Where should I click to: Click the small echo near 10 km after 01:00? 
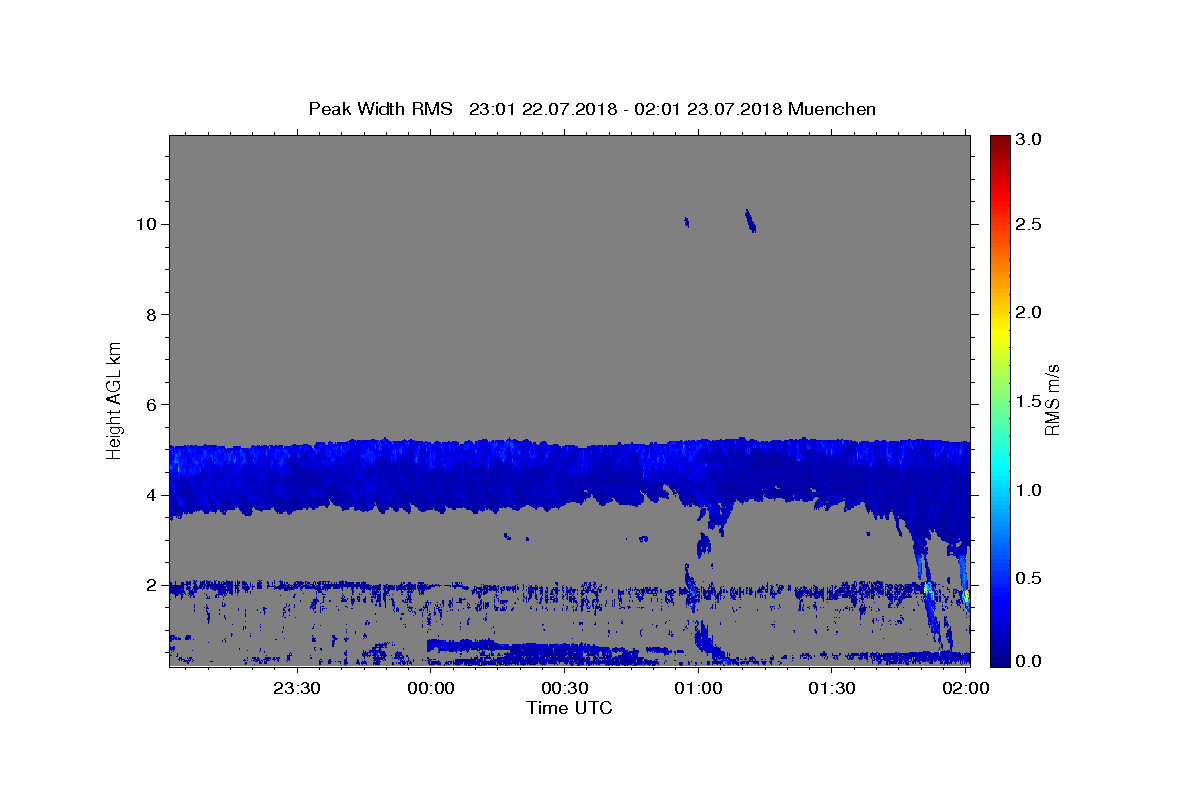point(750,221)
